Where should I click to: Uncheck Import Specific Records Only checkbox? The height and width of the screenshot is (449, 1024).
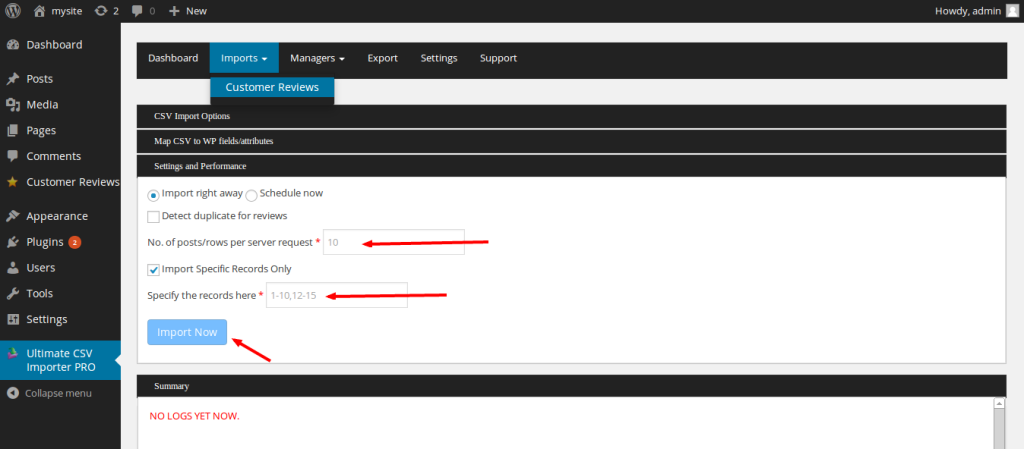(x=153, y=270)
